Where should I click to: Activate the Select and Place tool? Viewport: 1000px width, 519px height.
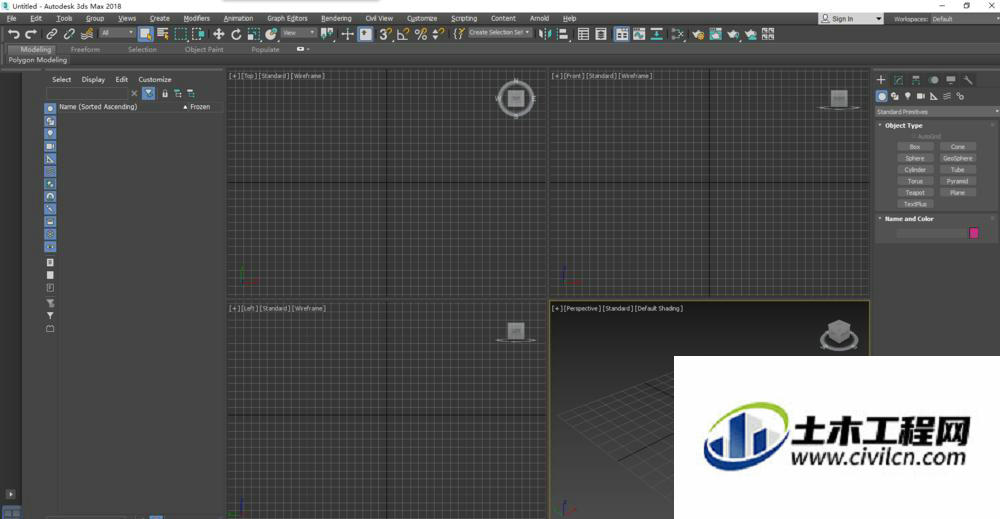(x=272, y=34)
